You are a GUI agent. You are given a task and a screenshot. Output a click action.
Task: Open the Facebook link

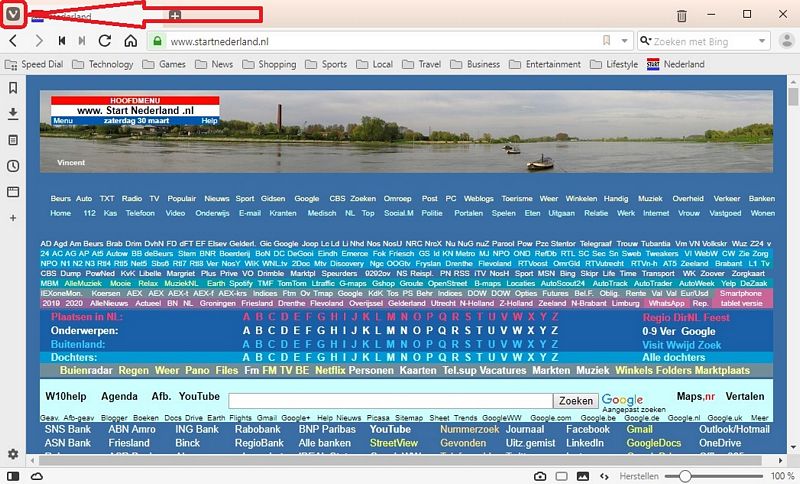588,429
